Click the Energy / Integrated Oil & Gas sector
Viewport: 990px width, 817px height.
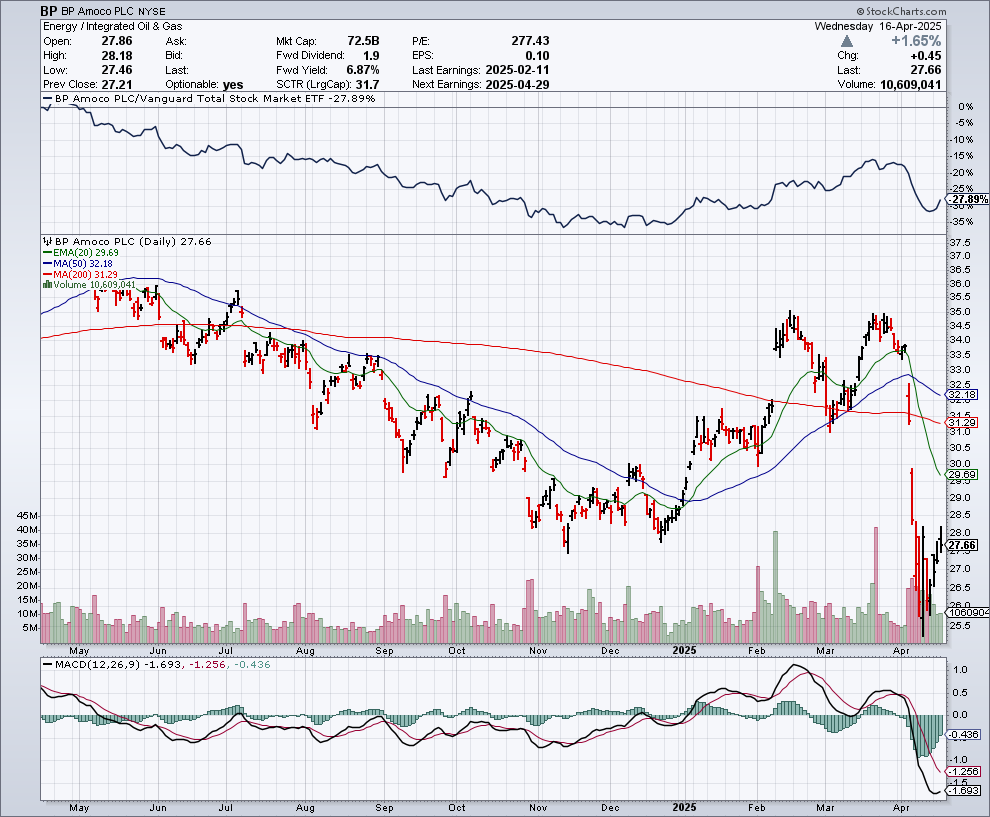pyautogui.click(x=112, y=27)
